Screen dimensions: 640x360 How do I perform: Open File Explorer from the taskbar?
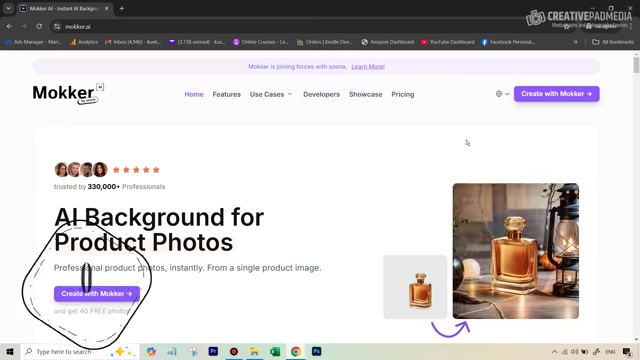254,351
